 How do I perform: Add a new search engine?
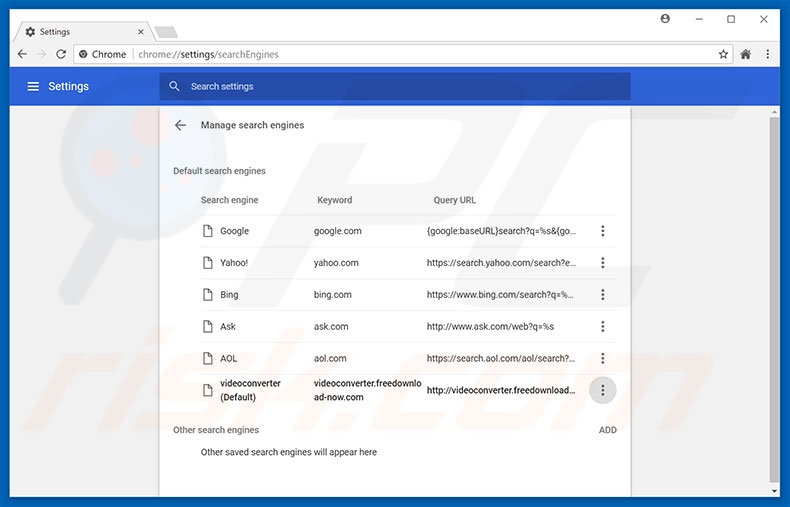pos(608,430)
